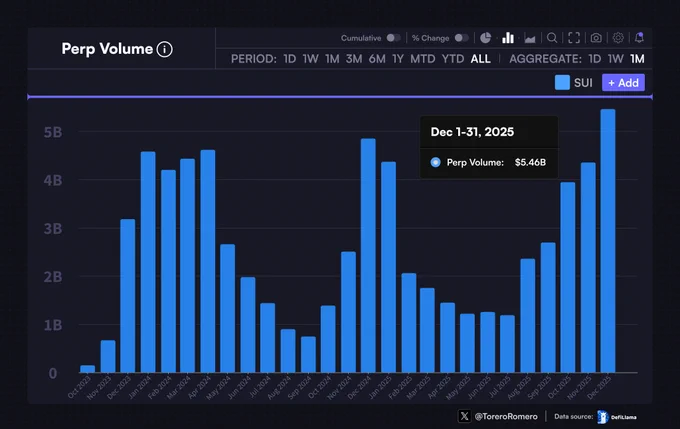This screenshot has width=680, height=429.
Task: Set period to MTD
Action: (422, 59)
